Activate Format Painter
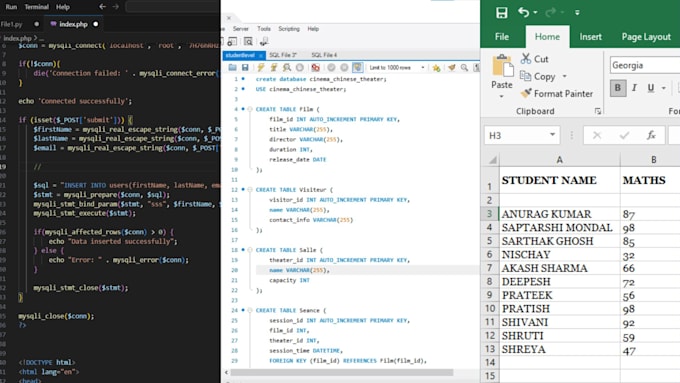The height and width of the screenshot is (383, 680). (x=557, y=93)
